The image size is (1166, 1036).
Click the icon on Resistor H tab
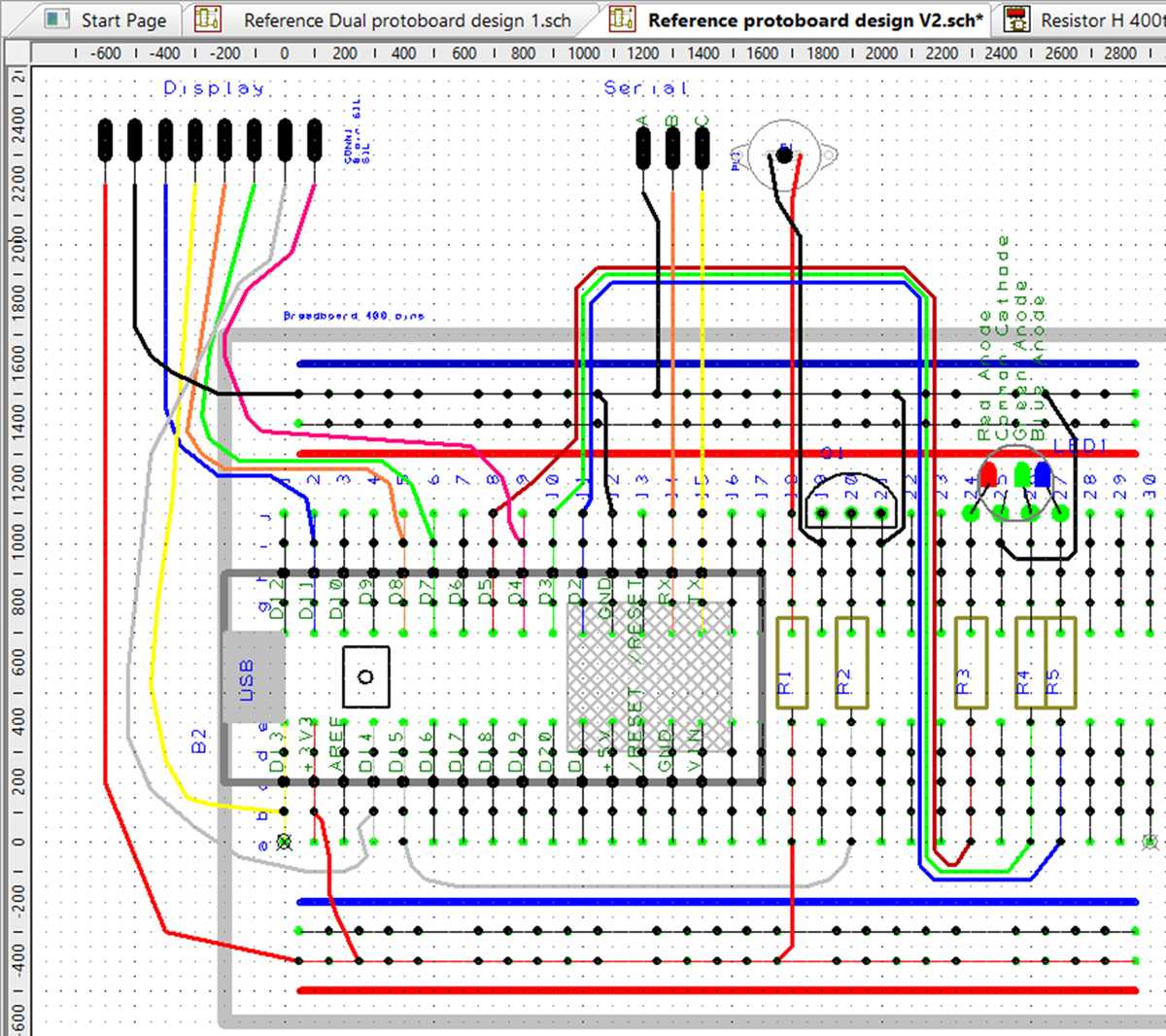click(x=1017, y=19)
